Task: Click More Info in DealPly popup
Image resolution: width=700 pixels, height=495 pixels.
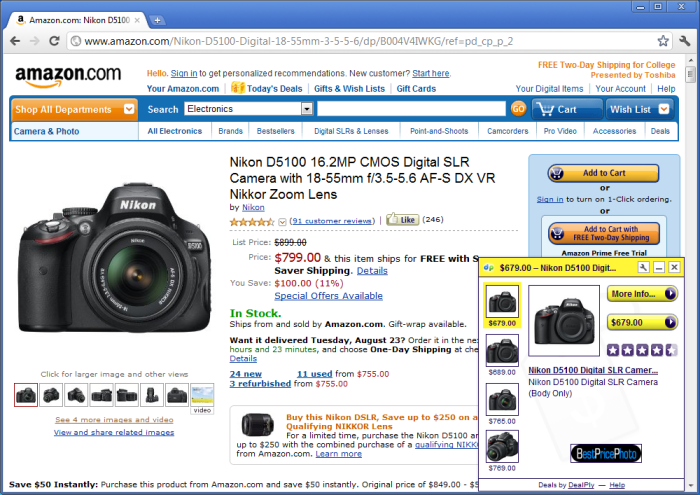Action: (x=642, y=294)
